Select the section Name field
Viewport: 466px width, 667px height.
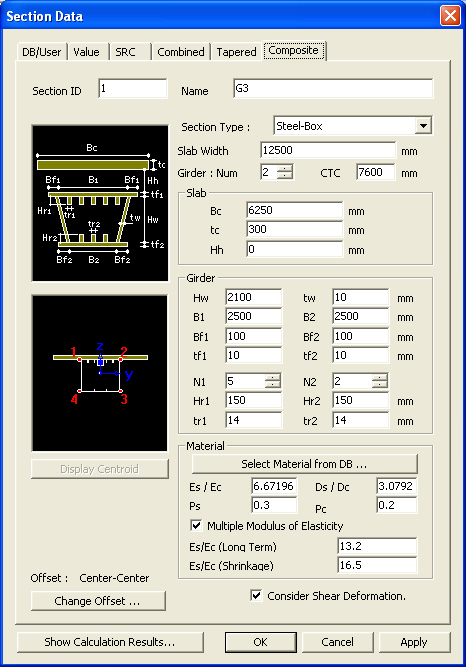[333, 88]
